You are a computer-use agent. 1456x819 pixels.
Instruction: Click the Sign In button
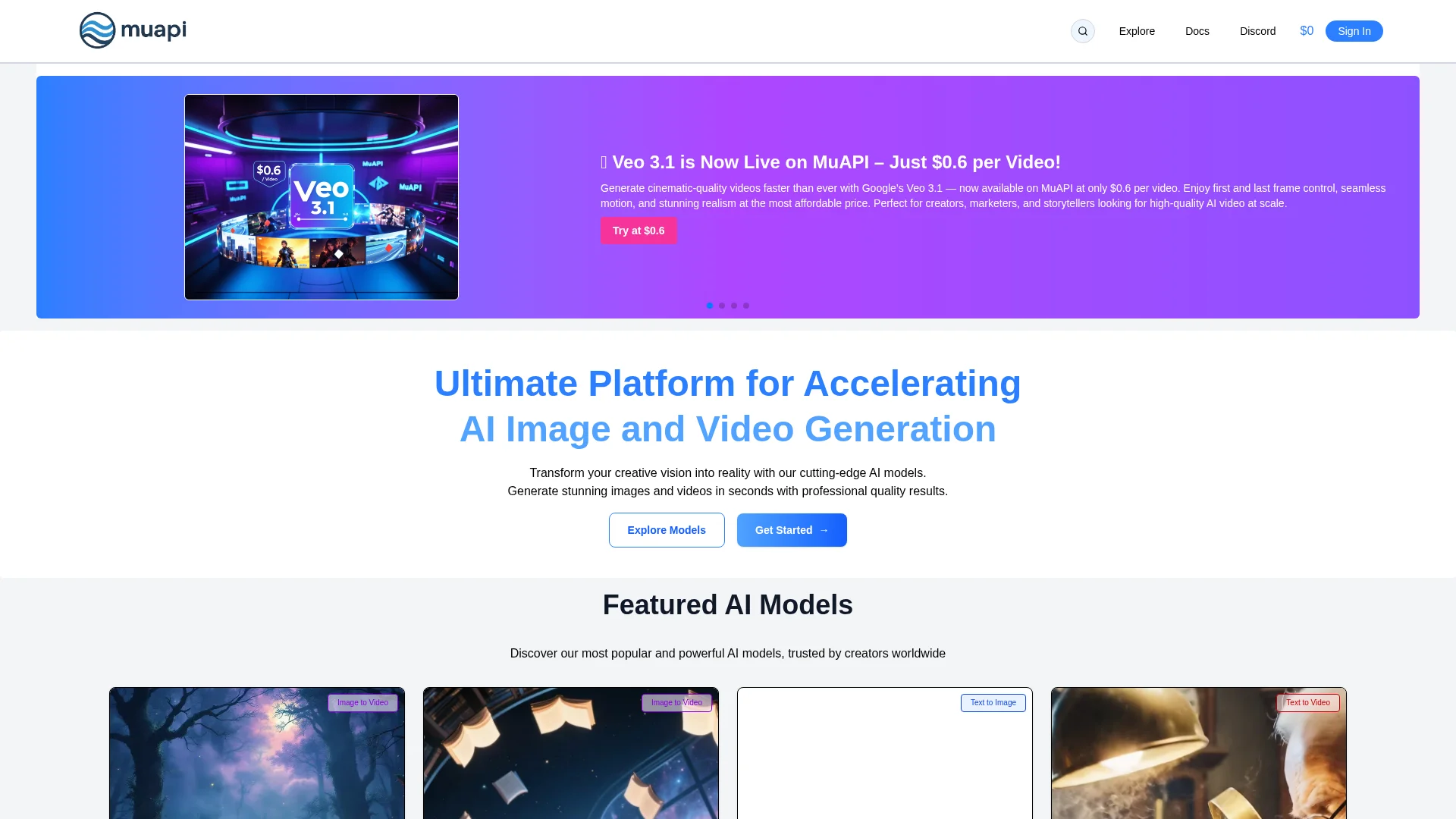(1354, 31)
